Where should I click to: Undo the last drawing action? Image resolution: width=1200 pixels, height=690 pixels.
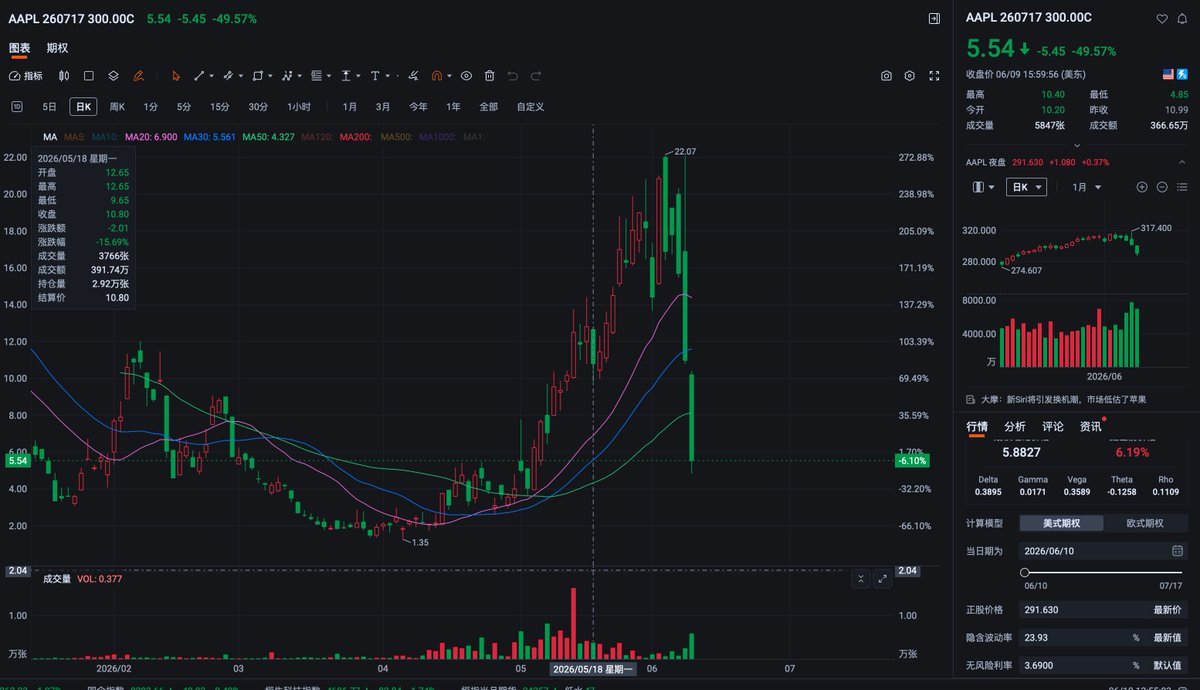pyautogui.click(x=513, y=76)
